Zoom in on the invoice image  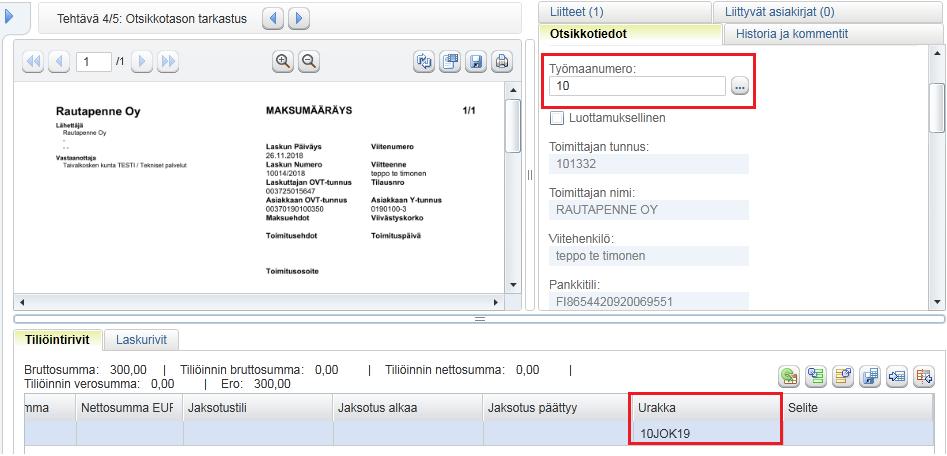pyautogui.click(x=283, y=62)
